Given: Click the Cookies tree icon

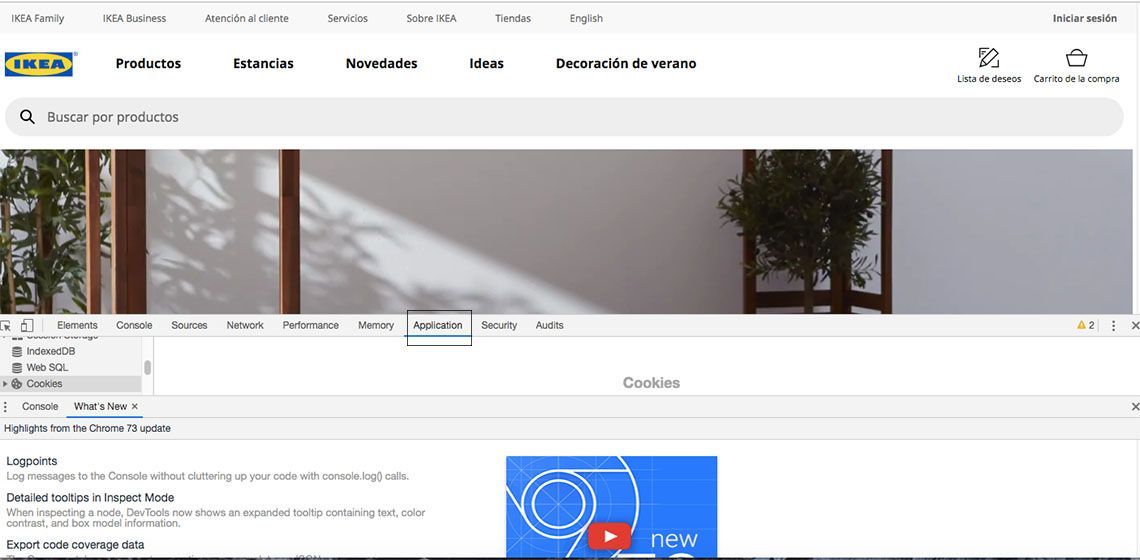Looking at the screenshot, I should click(17, 383).
